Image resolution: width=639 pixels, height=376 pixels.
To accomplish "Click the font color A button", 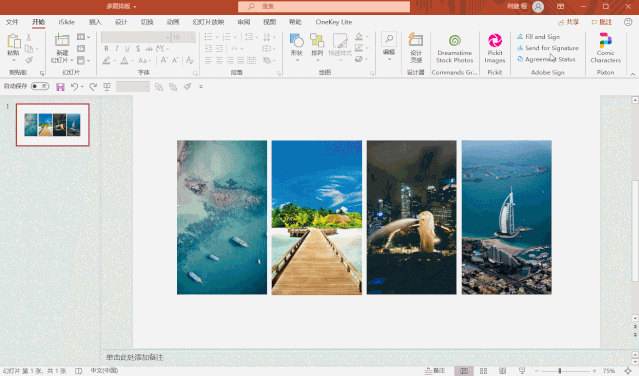I will point(124,60).
